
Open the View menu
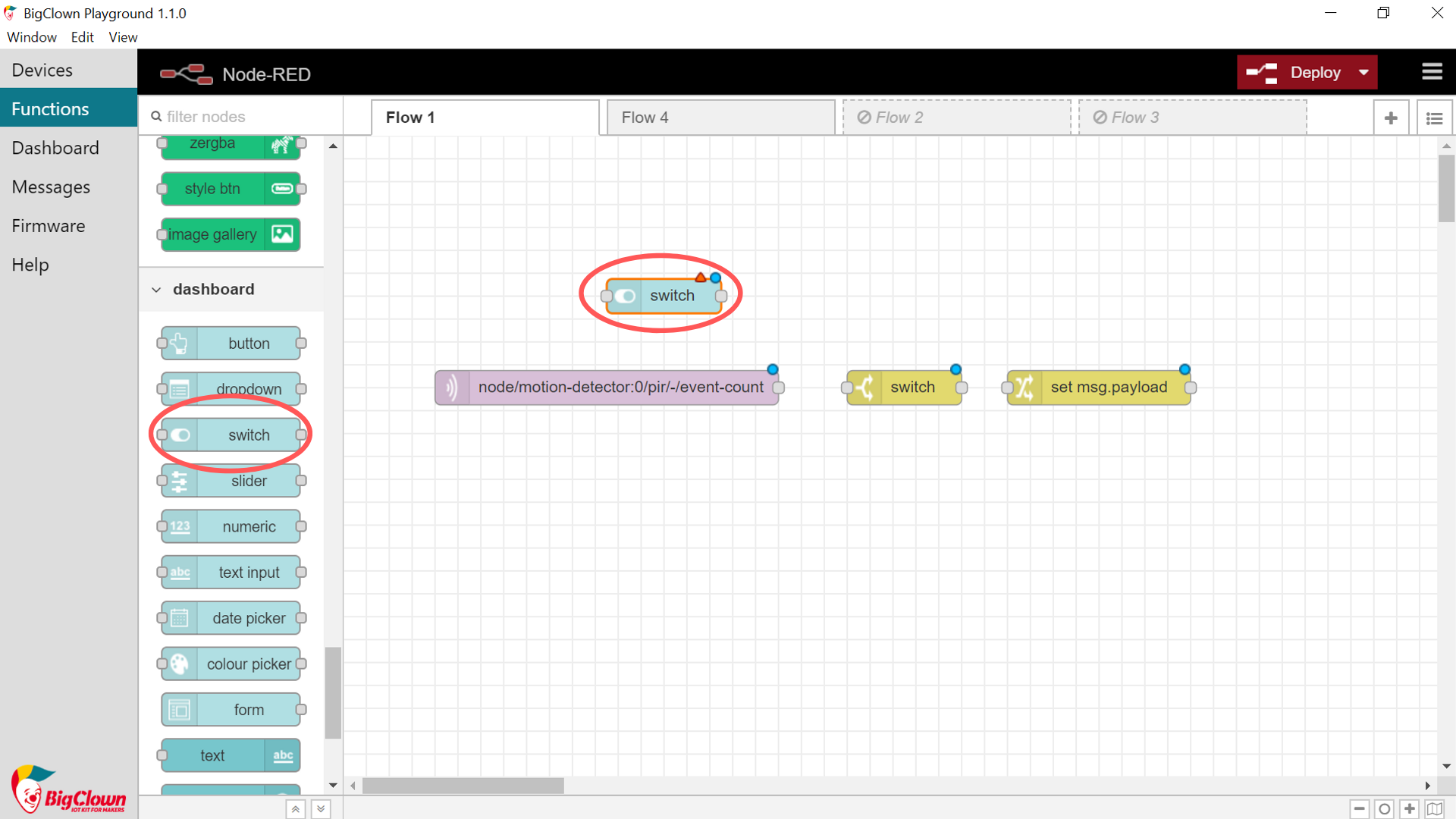click(123, 37)
